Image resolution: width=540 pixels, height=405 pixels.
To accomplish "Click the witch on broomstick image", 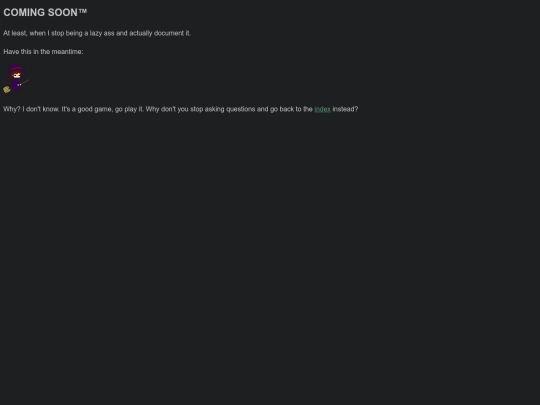I will pyautogui.click(x=16, y=79).
